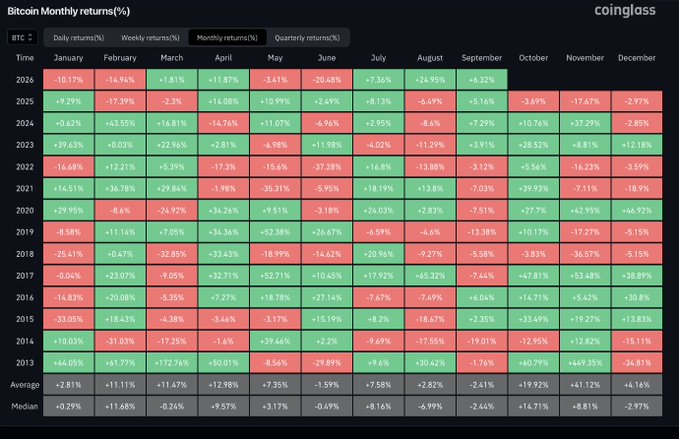Click the 2023 January cell +39.63%
The image size is (679, 439).
tap(68, 145)
